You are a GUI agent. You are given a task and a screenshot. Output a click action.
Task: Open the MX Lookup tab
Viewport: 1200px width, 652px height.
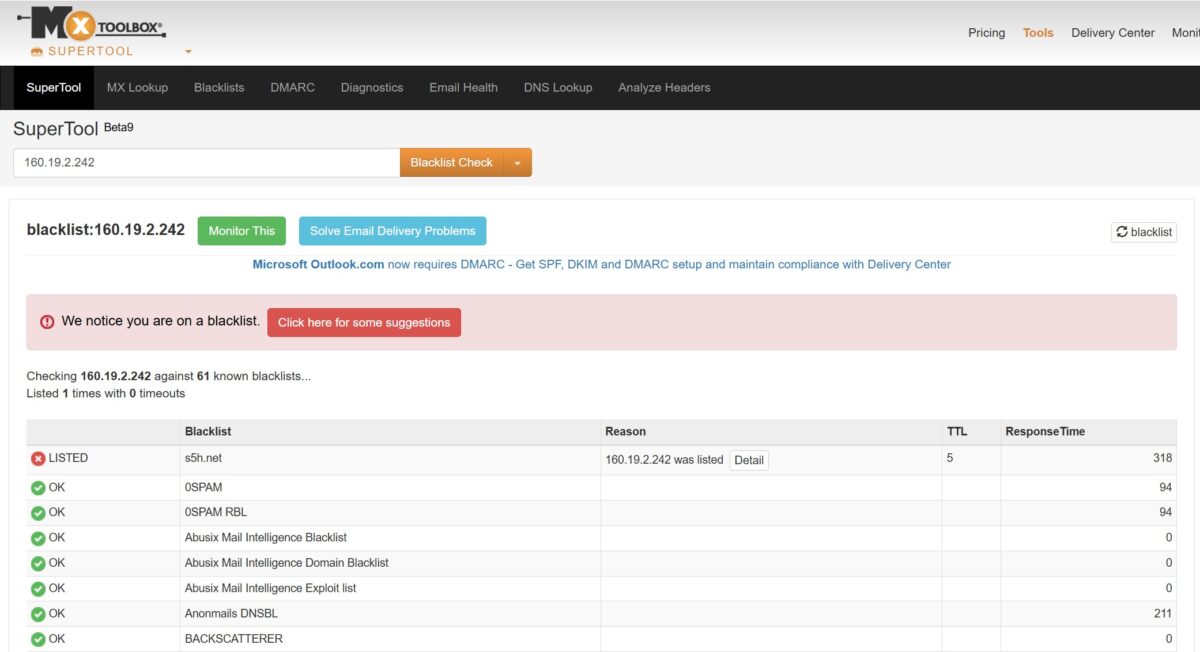pos(137,88)
